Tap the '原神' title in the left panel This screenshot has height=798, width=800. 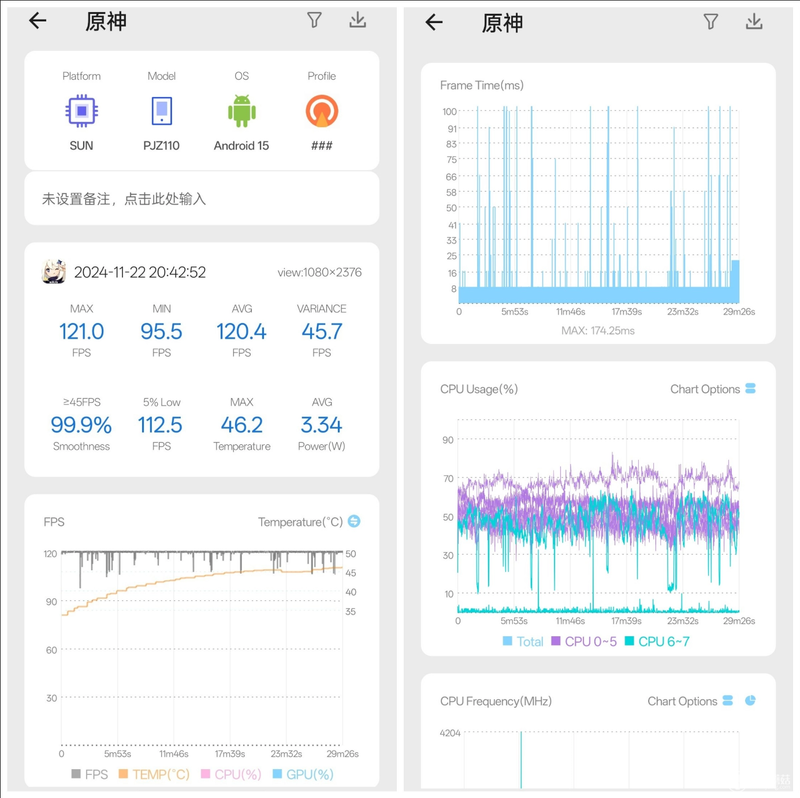(x=106, y=21)
